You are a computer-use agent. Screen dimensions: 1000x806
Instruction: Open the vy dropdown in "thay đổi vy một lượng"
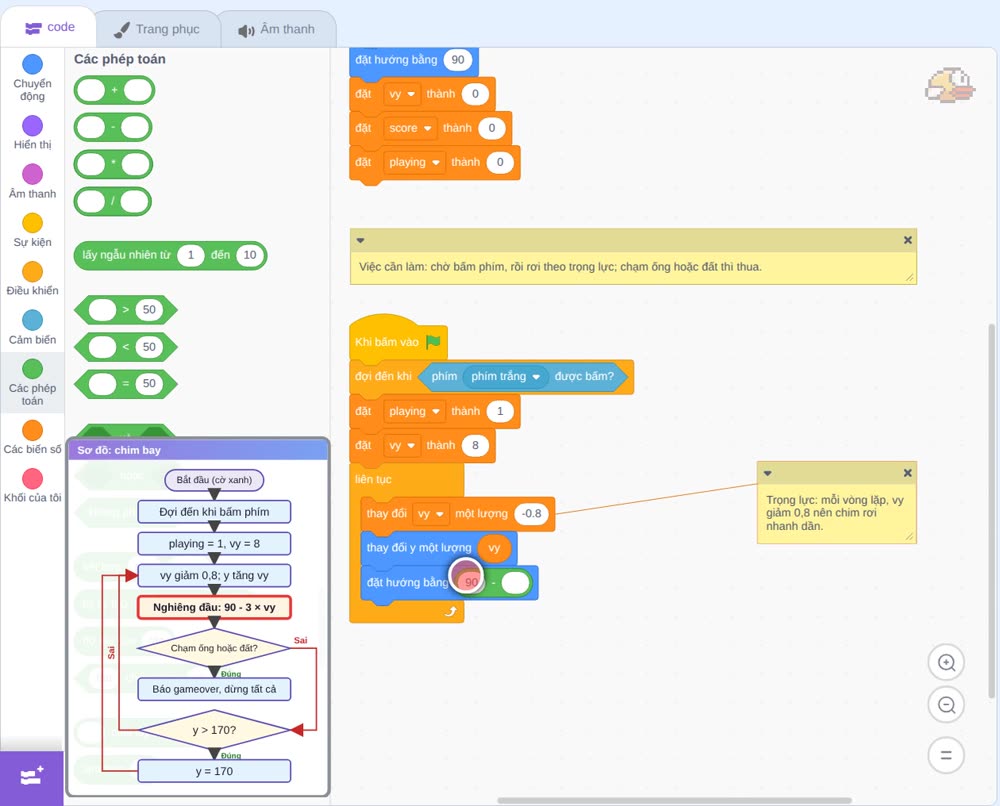tap(431, 514)
